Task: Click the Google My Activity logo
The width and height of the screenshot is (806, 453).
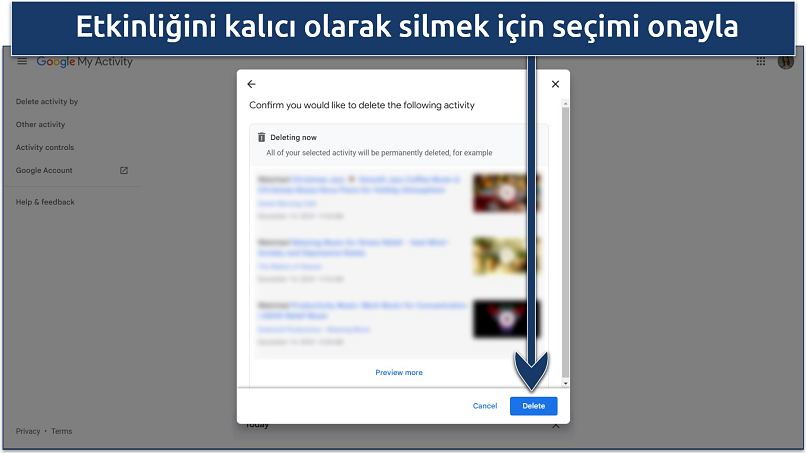Action: coord(84,62)
